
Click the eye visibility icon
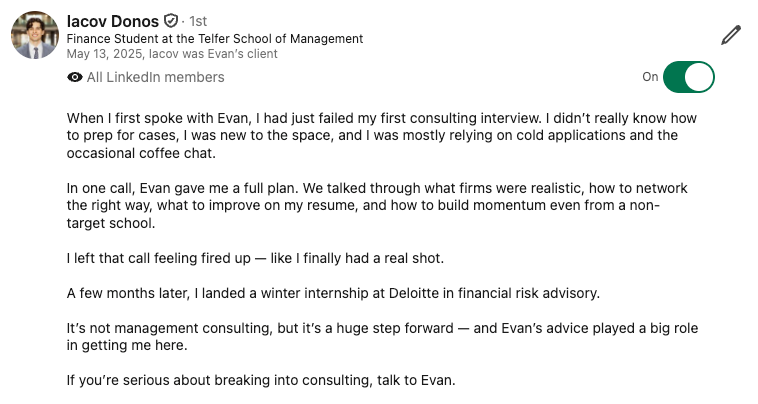(x=75, y=77)
